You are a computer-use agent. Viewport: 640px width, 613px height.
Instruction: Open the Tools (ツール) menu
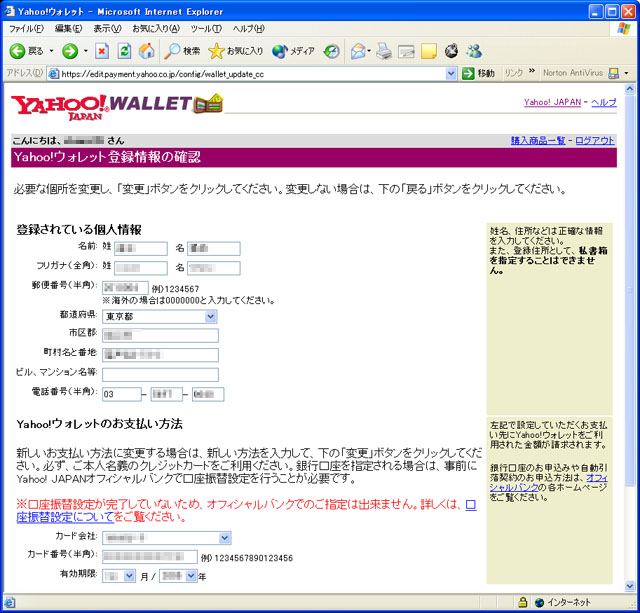(x=206, y=29)
